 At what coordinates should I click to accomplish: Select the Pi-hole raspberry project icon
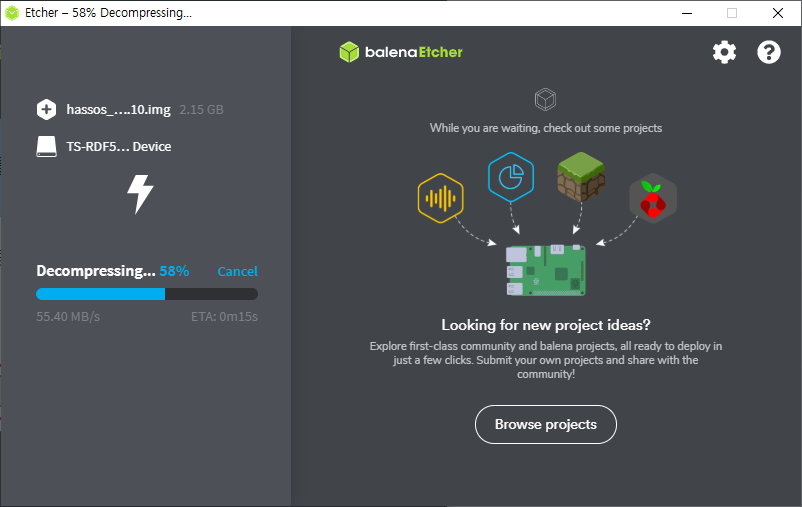(x=653, y=199)
